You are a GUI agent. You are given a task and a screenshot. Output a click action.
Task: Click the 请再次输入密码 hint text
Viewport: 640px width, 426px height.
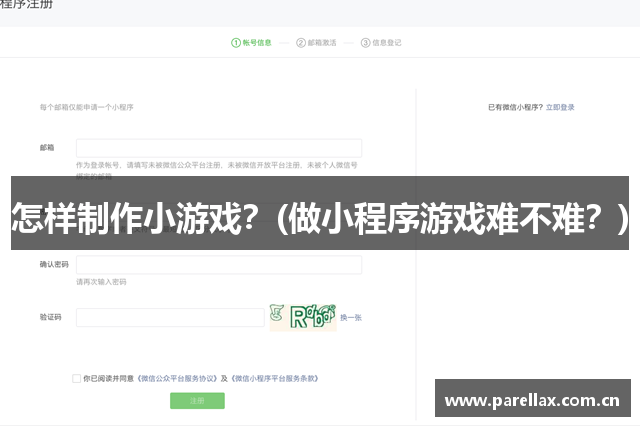[101, 282]
